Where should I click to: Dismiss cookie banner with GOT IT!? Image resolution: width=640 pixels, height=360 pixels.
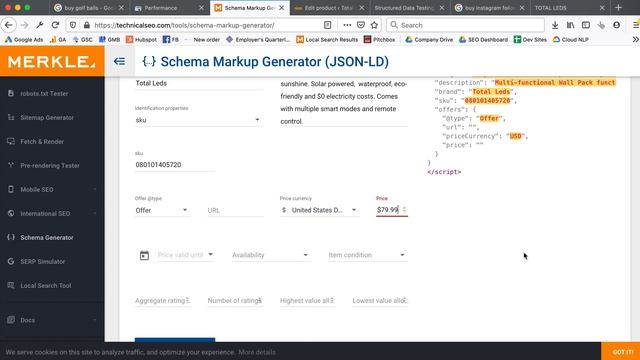point(622,352)
